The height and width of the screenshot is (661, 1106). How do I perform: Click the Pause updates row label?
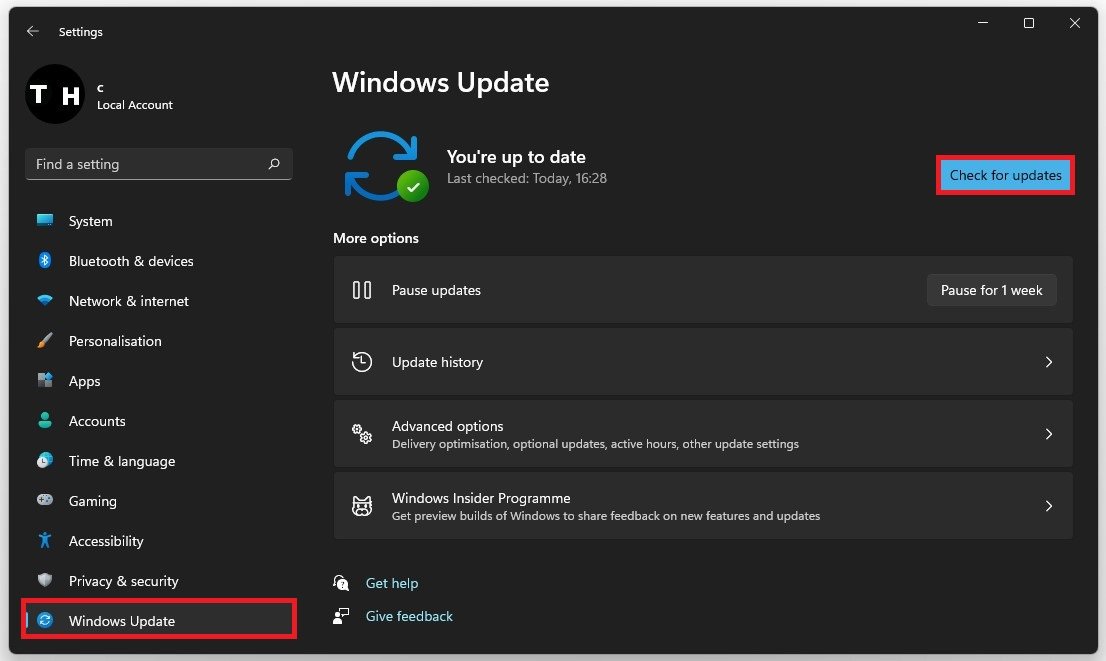tap(436, 290)
